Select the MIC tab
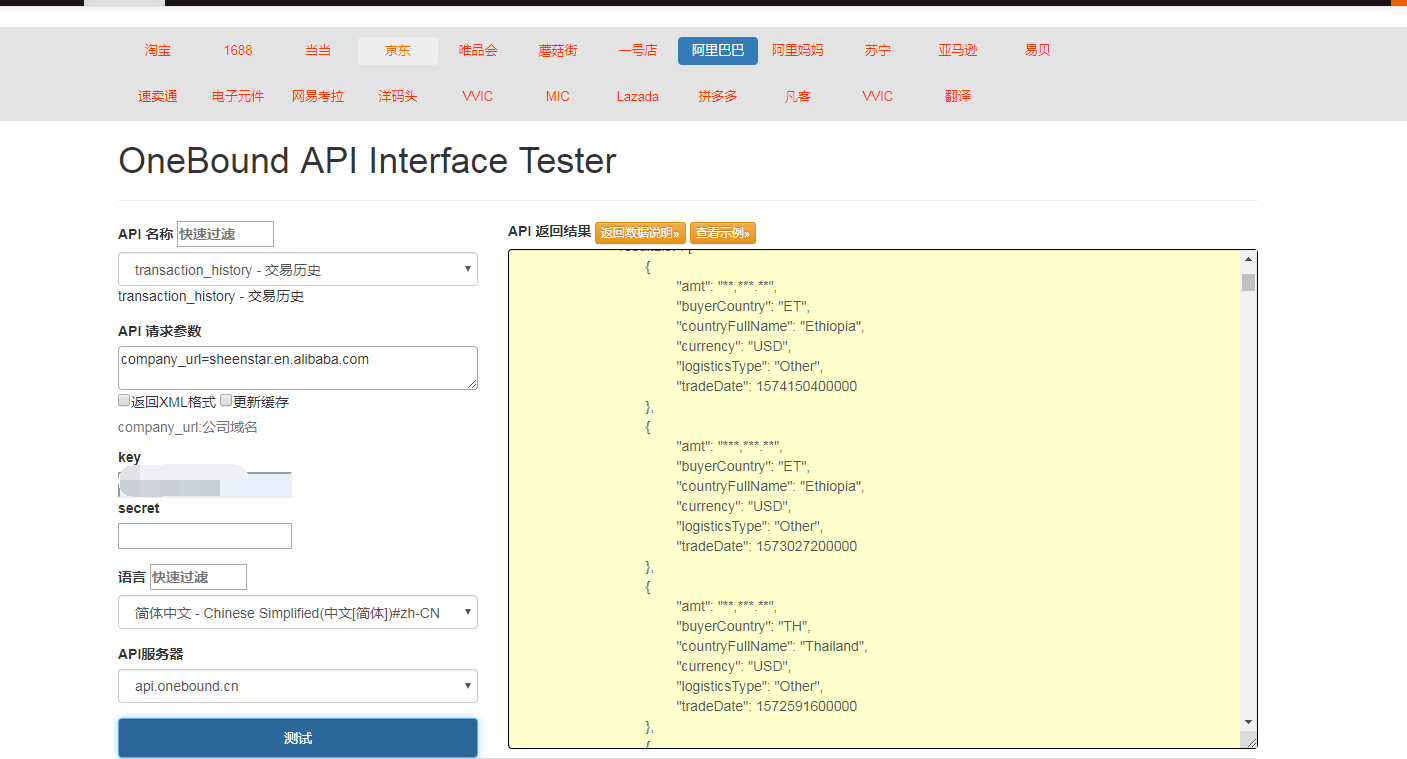The width and height of the screenshot is (1407, 759). [558, 96]
